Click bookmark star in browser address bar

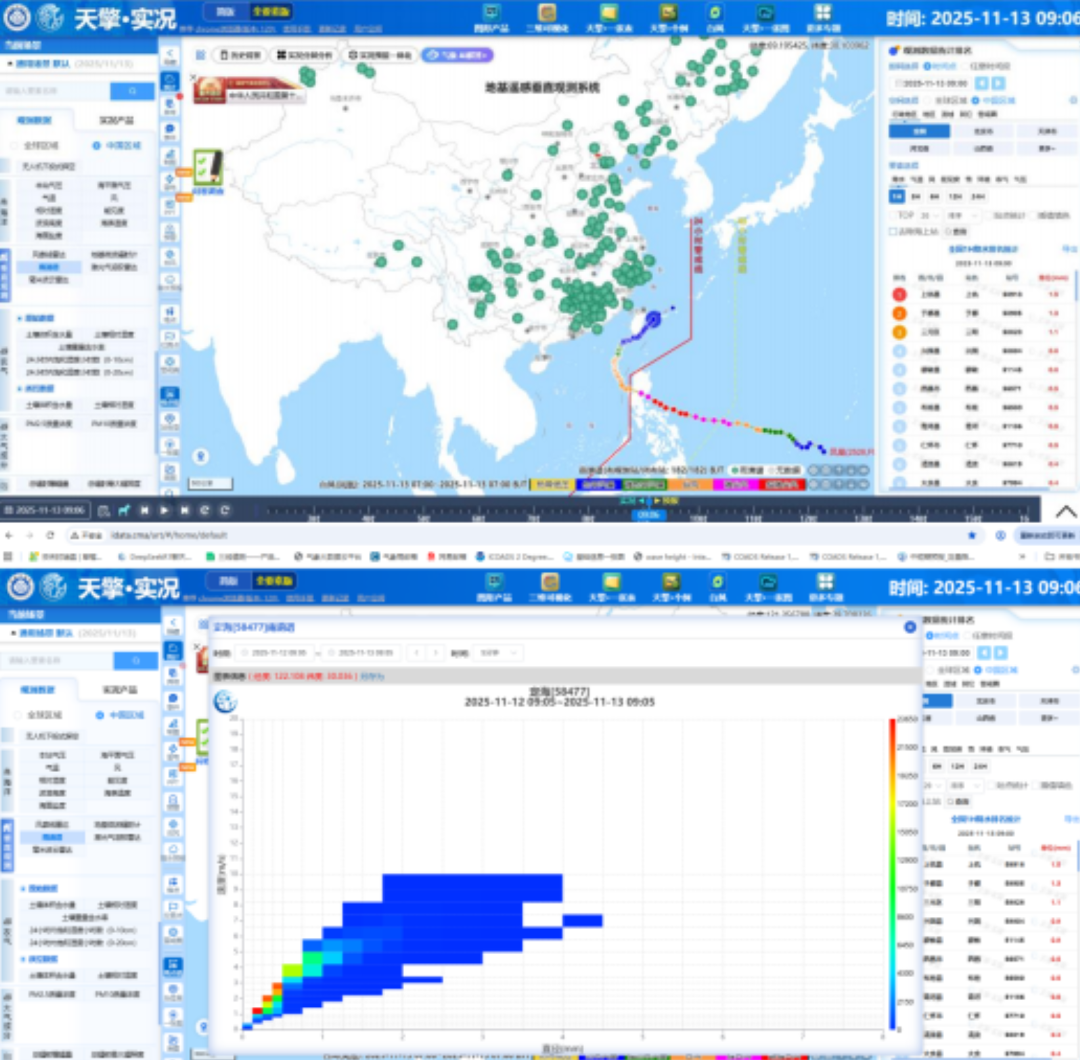[972, 535]
